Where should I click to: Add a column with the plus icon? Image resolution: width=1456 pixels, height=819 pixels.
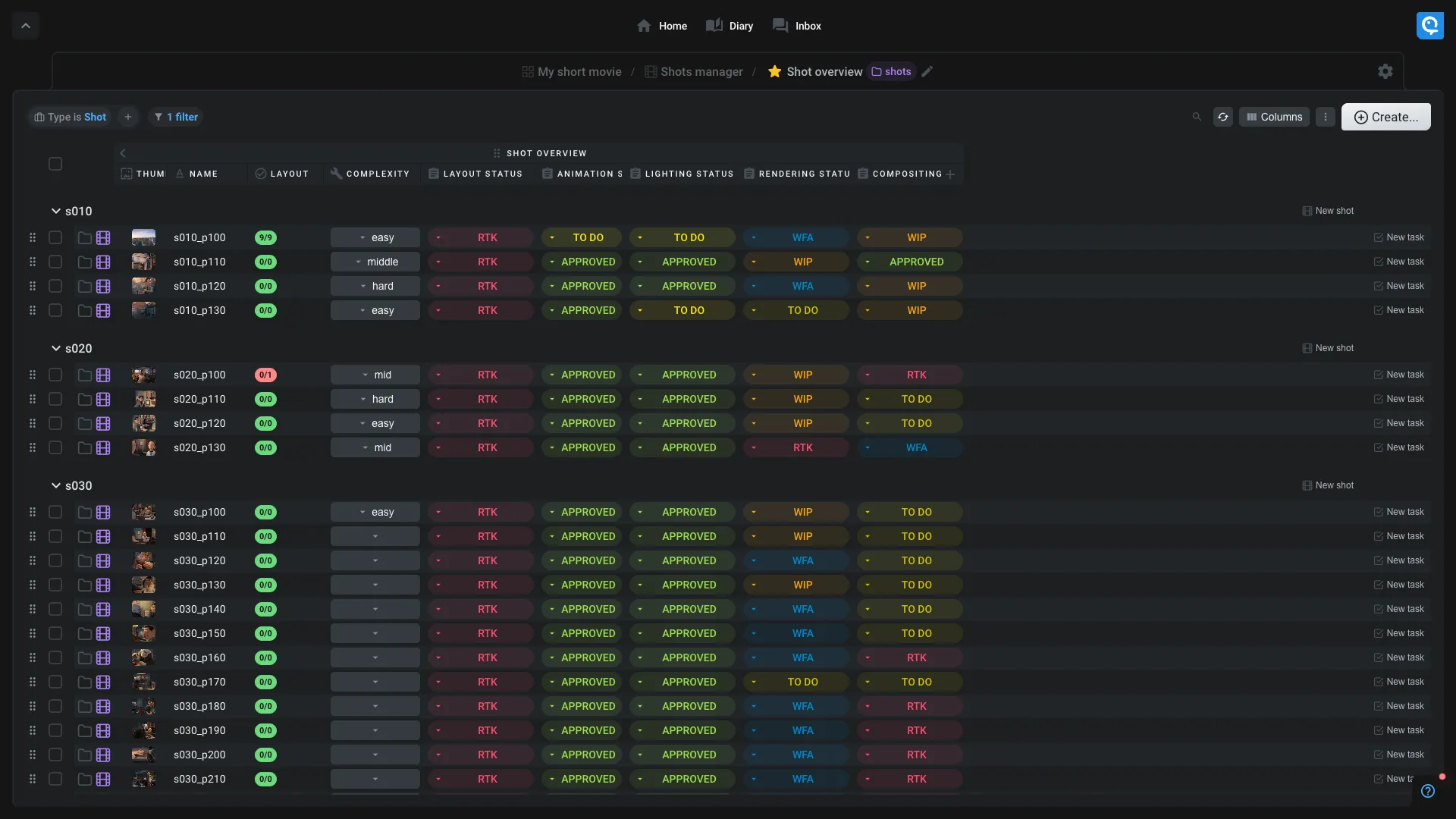(x=950, y=174)
